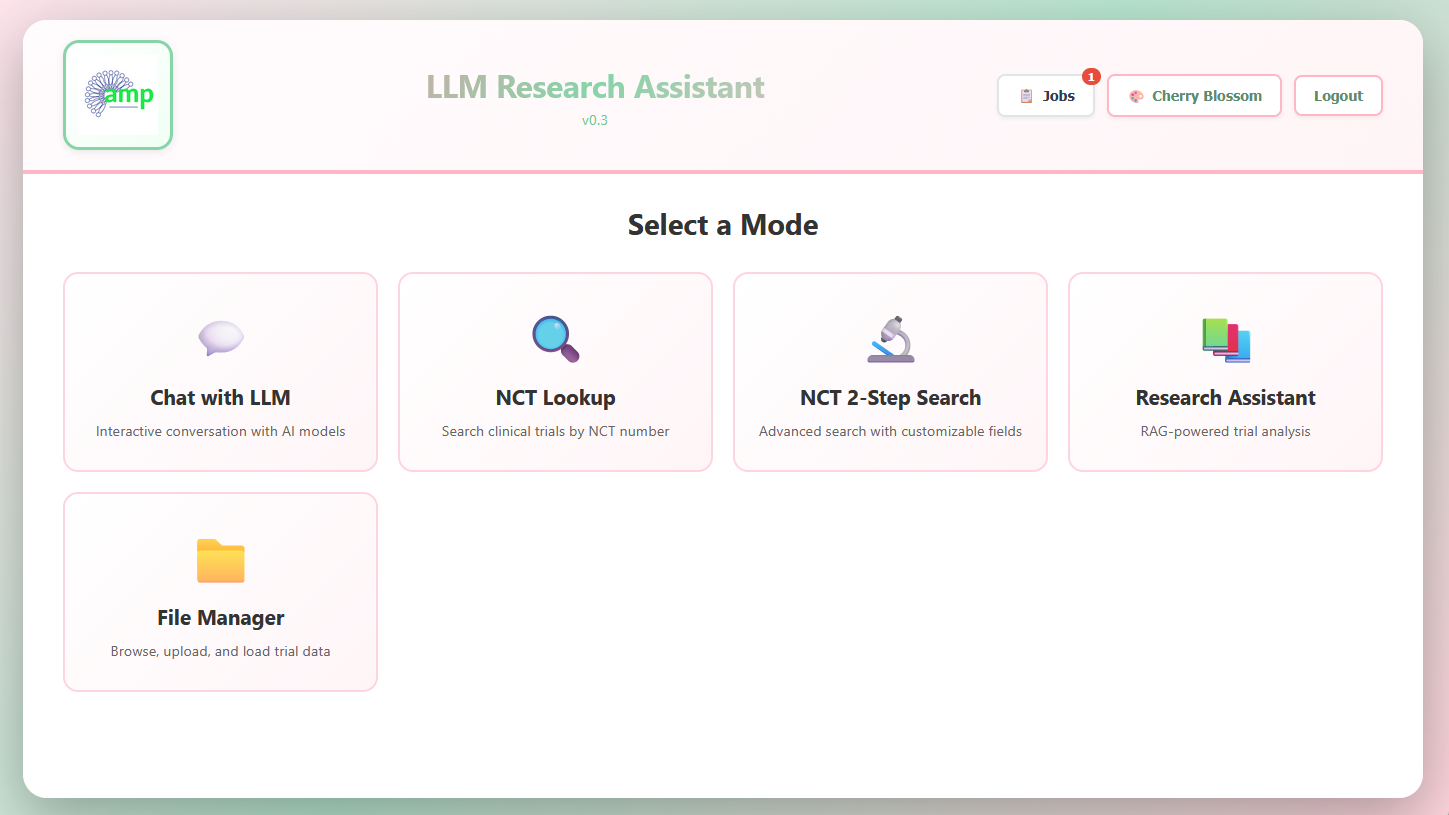The image size is (1449, 815).
Task: Launch the Research Assistant mode
Action: [1224, 372]
